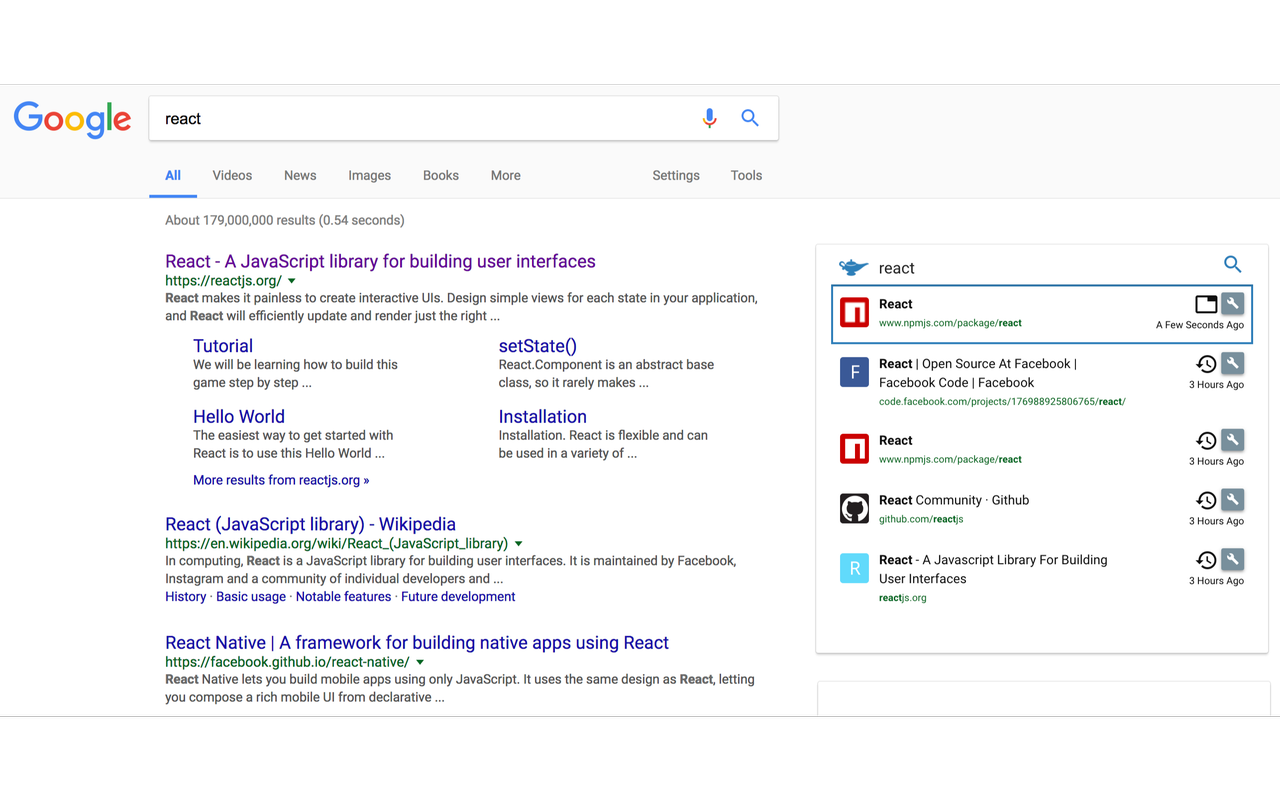Open React (JavaScript library) - Wikipedia result
Screen dimensions: 1280x800
tap(310, 524)
